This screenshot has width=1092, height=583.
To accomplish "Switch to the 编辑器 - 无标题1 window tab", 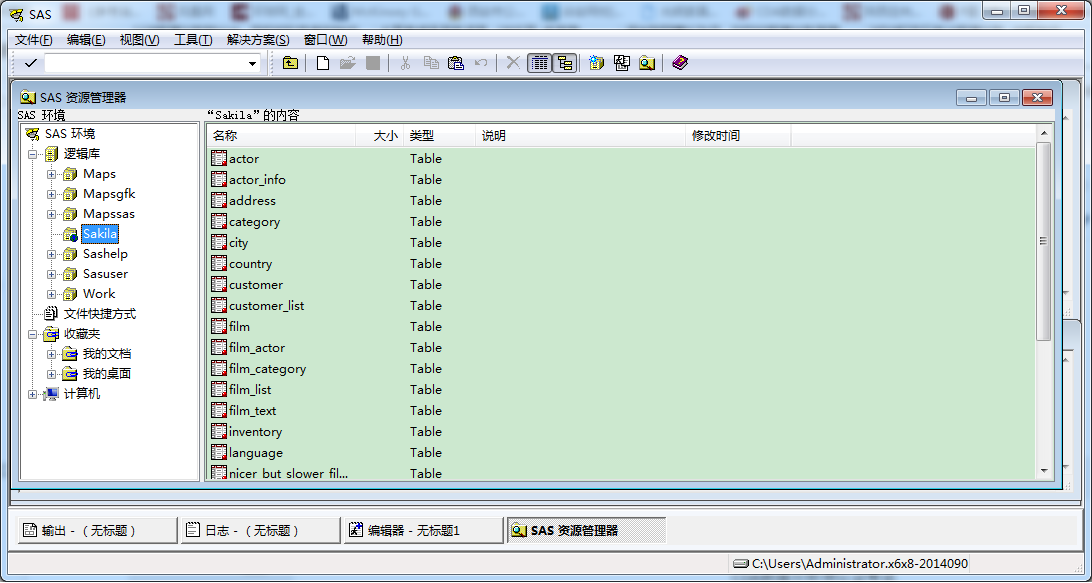I will coord(423,531).
